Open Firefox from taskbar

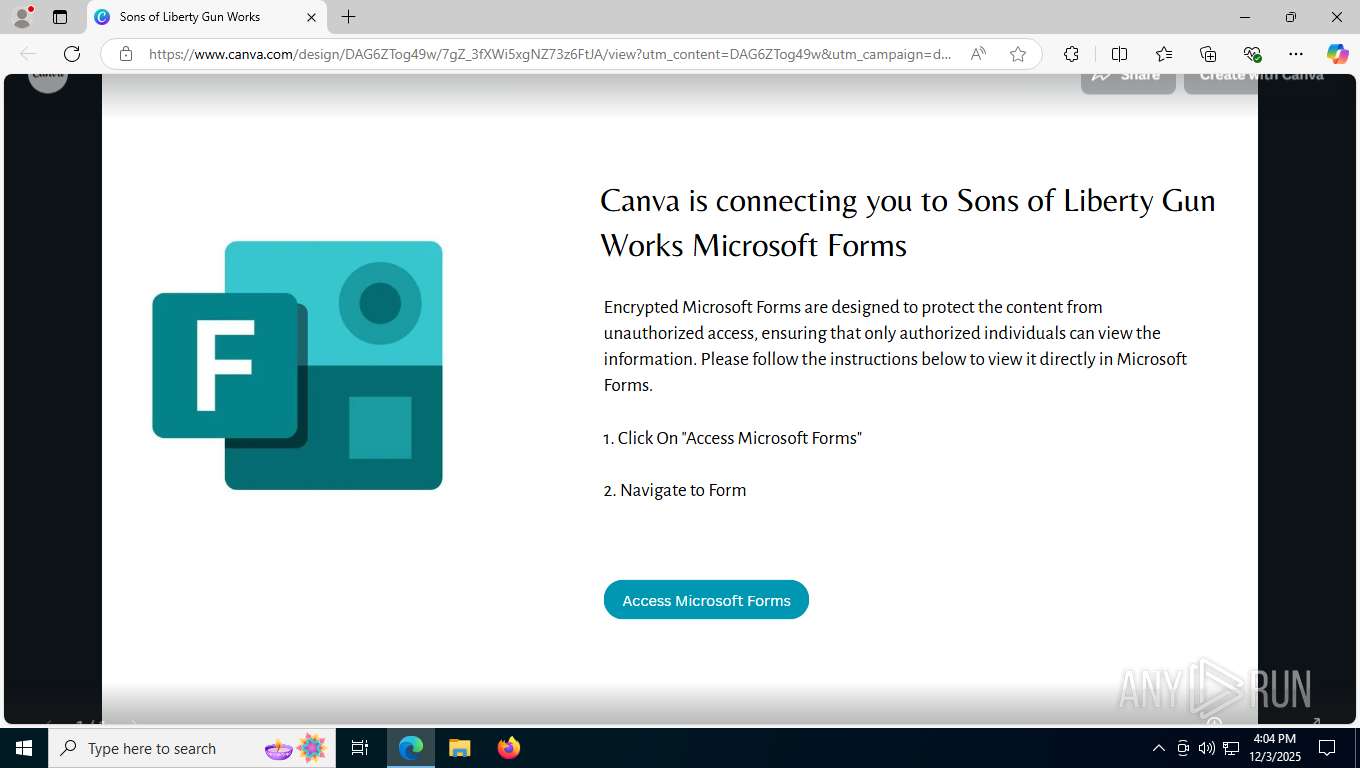pos(509,748)
